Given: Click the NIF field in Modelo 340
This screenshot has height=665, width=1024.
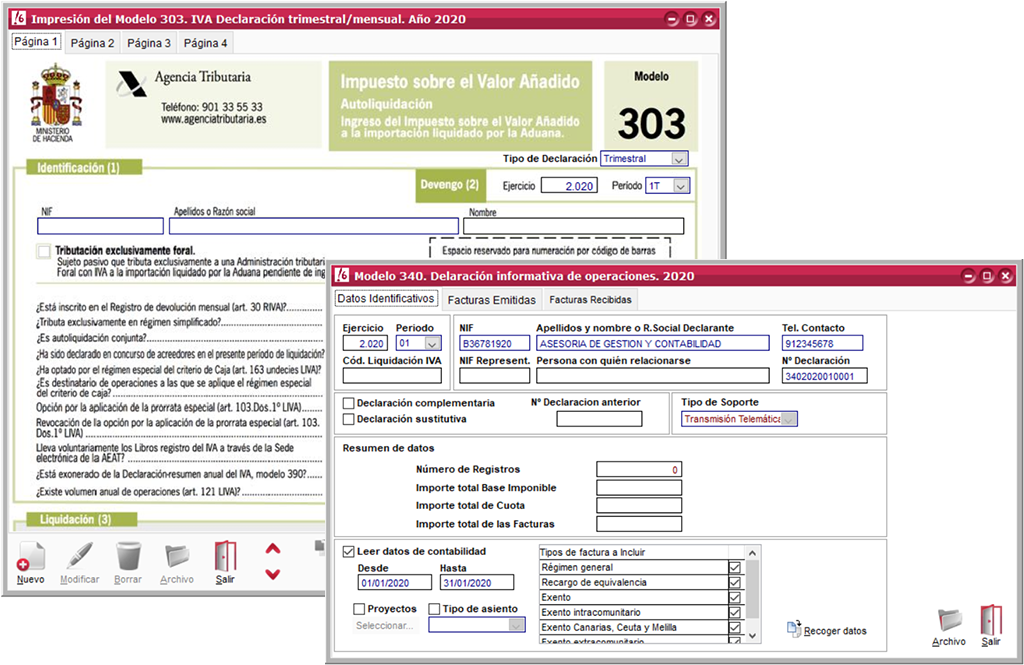Looking at the screenshot, I should click(x=494, y=344).
